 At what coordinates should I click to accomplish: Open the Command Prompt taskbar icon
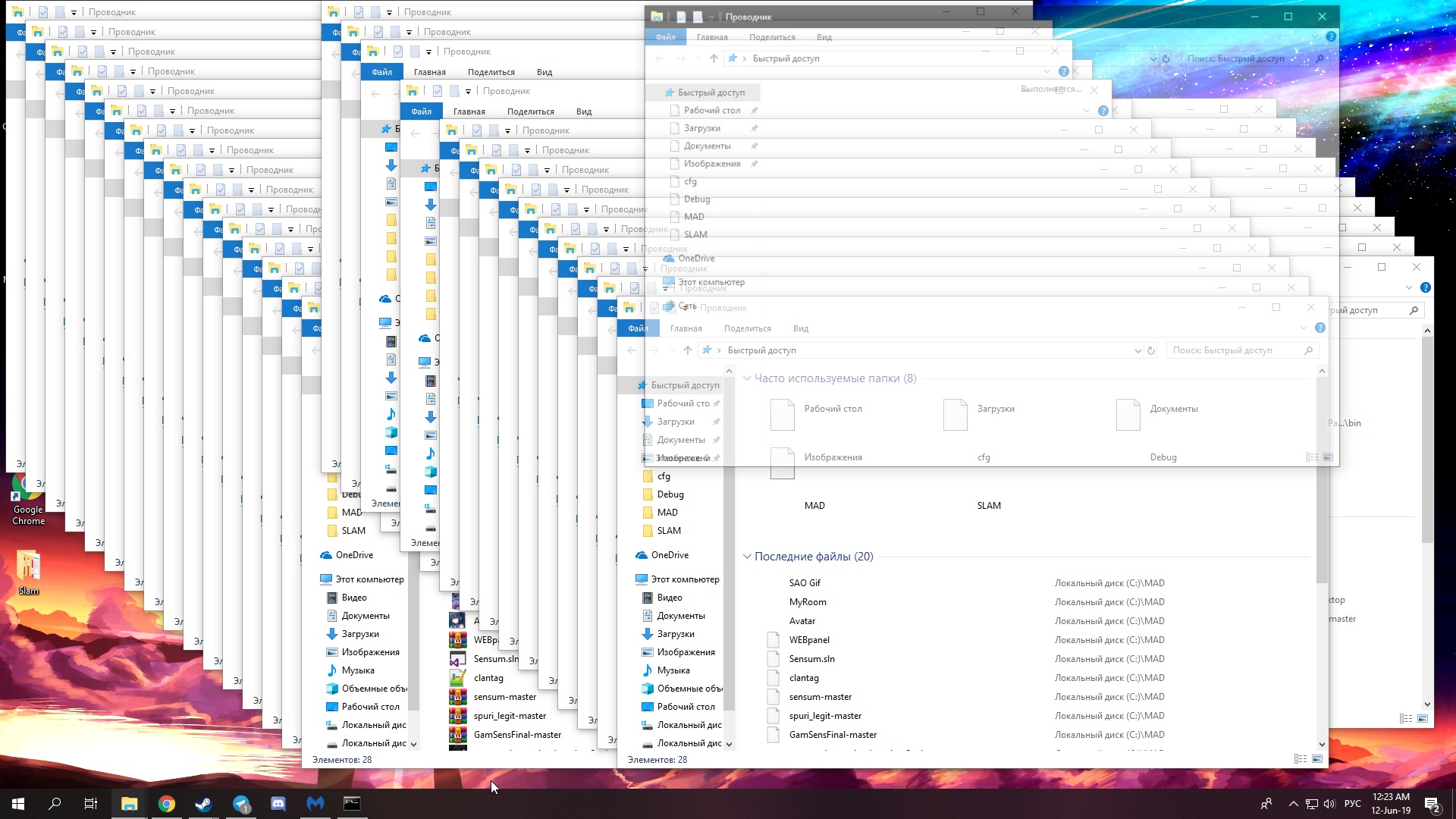tap(352, 804)
